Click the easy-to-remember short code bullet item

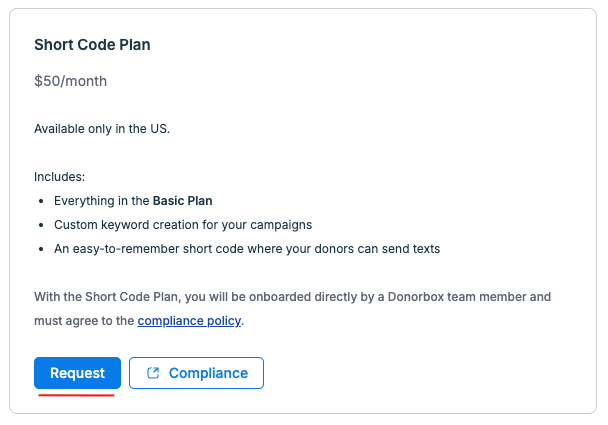click(x=247, y=249)
